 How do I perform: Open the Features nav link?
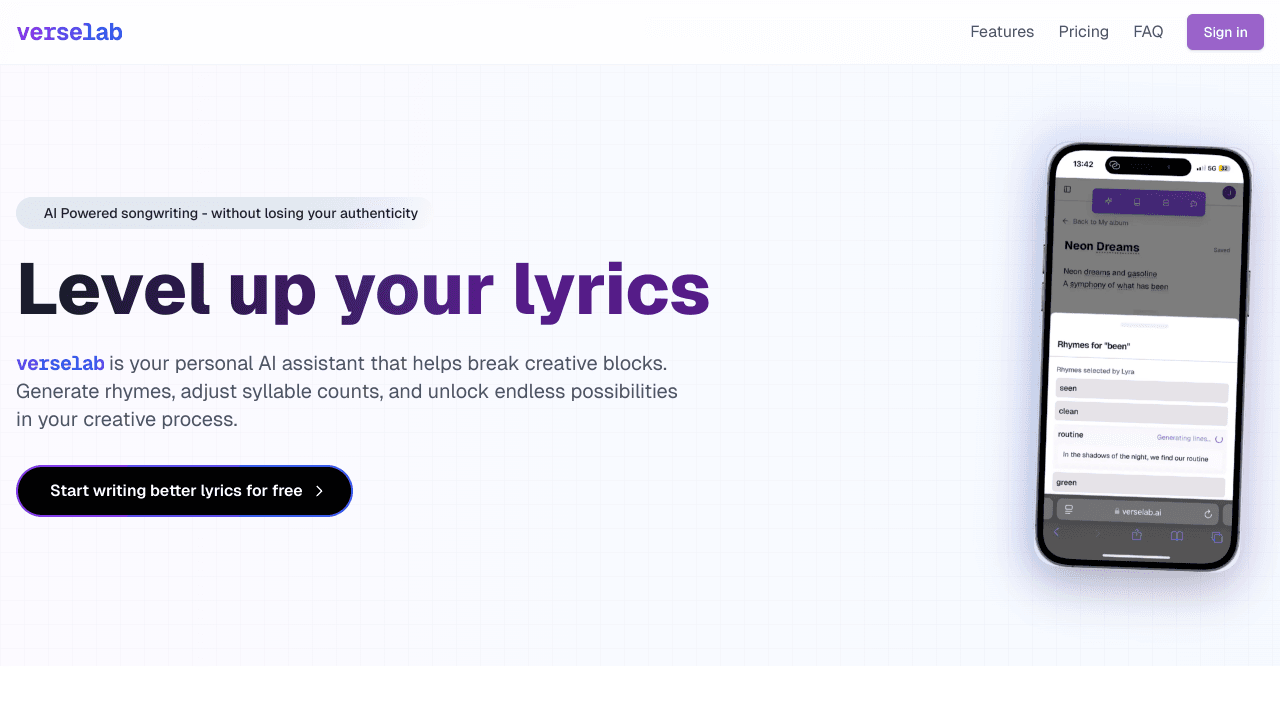click(x=1002, y=32)
